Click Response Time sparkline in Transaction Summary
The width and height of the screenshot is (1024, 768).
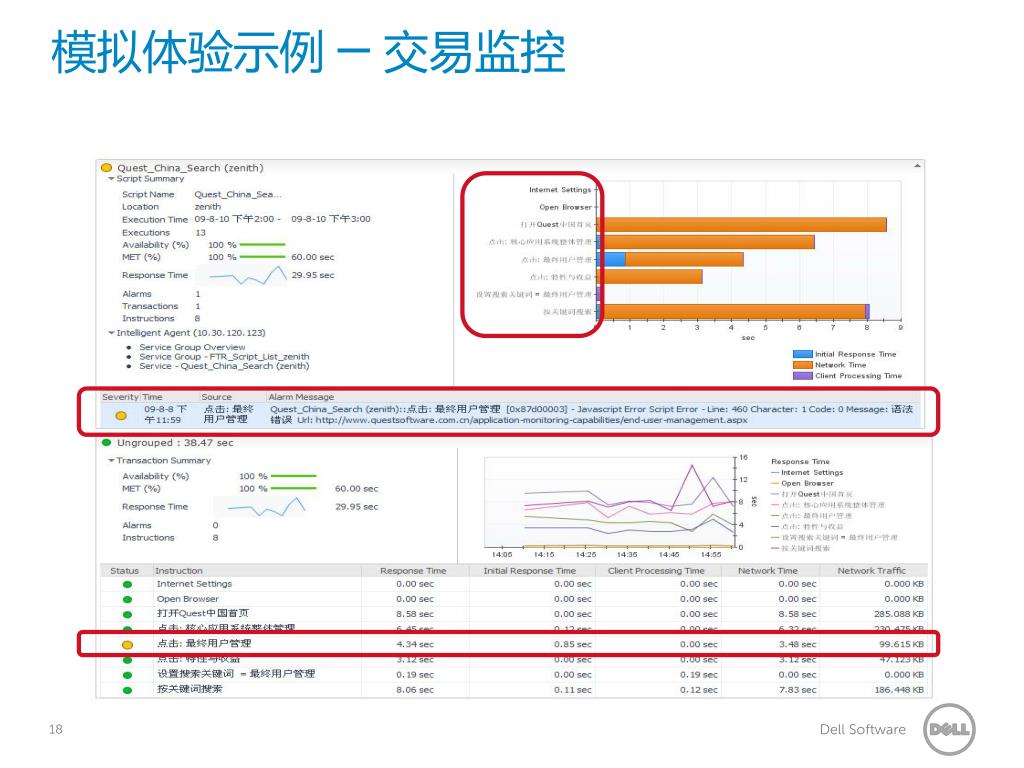click(260, 507)
